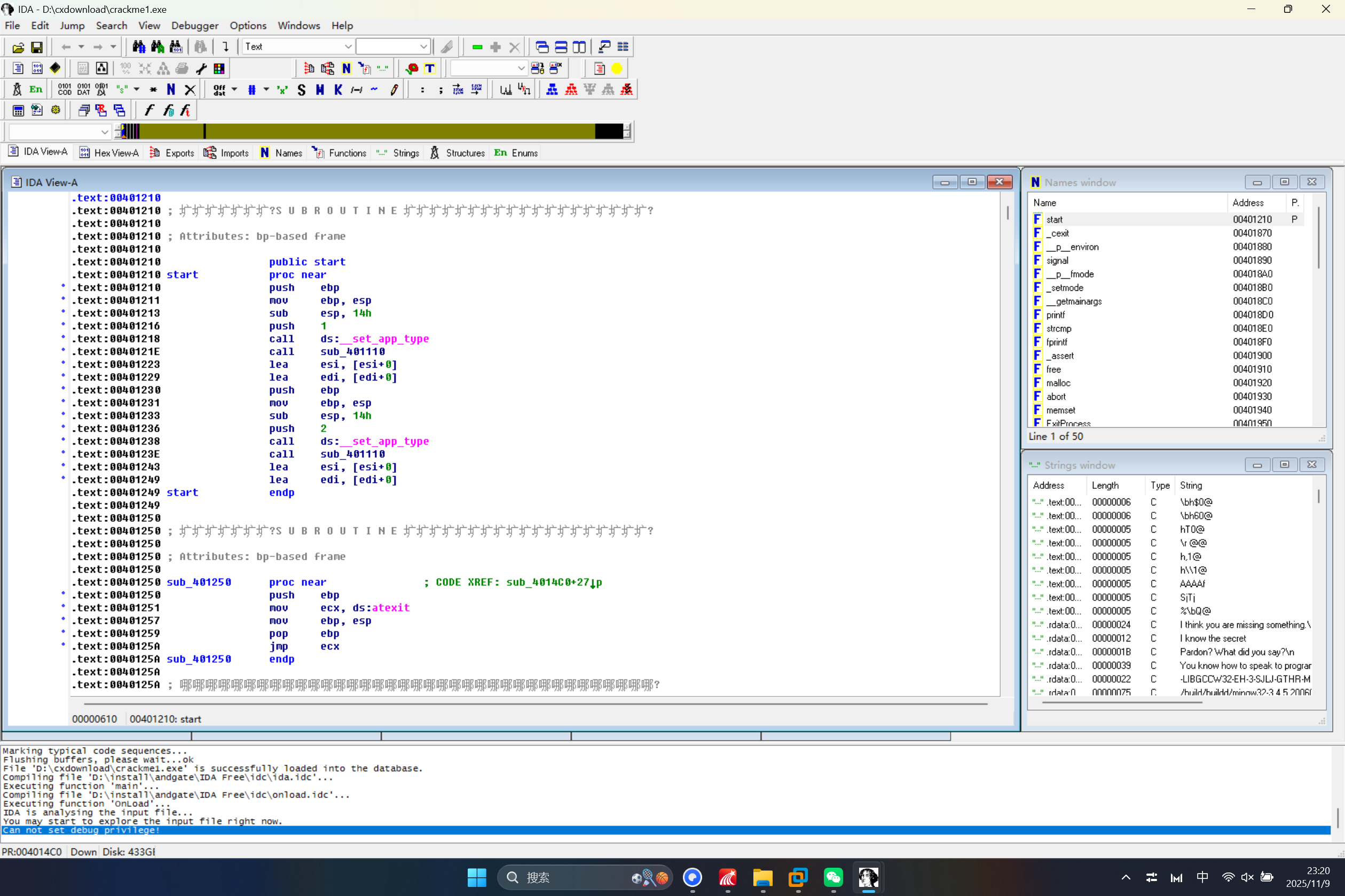1345x896 pixels.
Task: Expand the empty combo box beside Text
Action: tap(423, 47)
